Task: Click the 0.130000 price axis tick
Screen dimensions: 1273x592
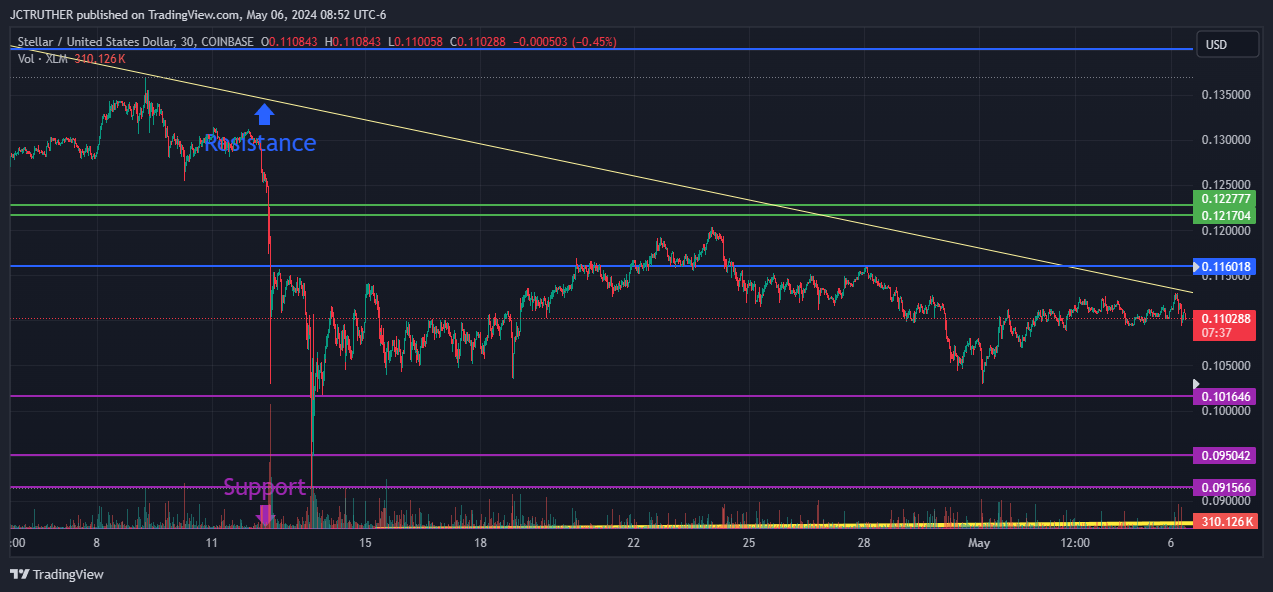Action: click(x=1225, y=140)
